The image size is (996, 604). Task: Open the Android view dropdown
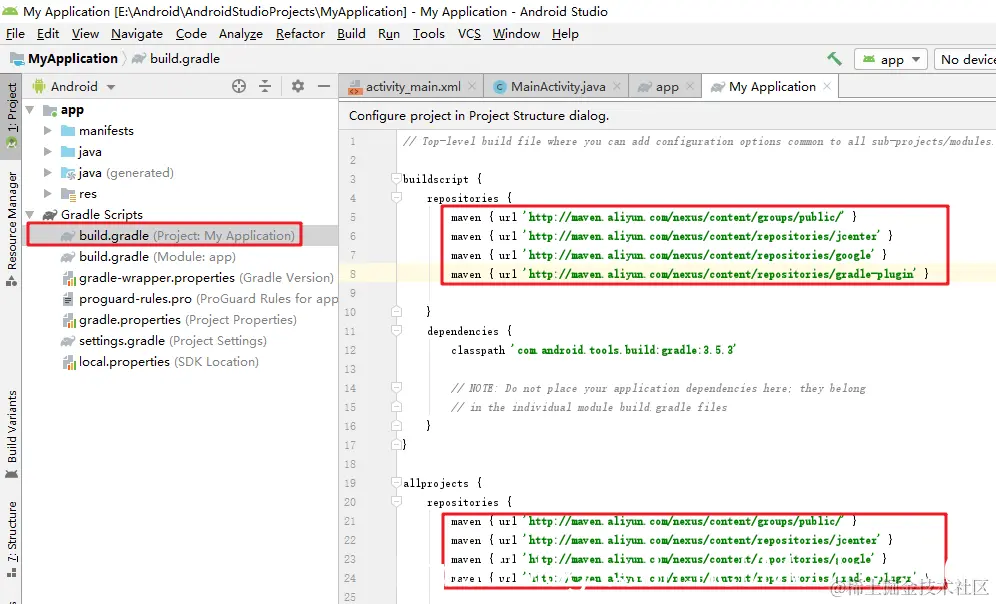click(74, 86)
